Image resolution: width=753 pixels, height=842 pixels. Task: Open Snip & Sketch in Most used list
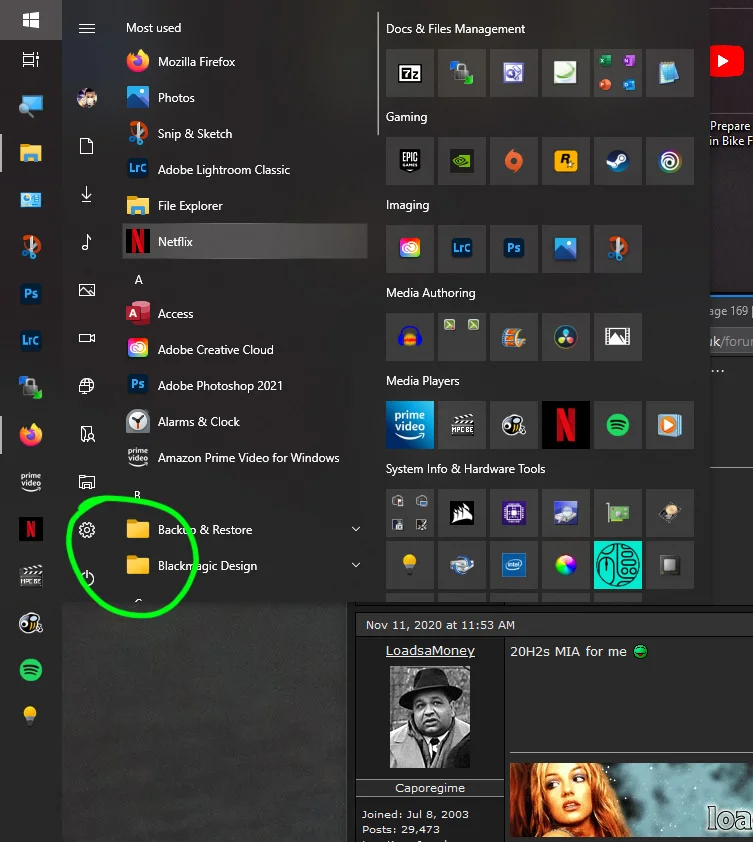pyautogui.click(x=245, y=134)
